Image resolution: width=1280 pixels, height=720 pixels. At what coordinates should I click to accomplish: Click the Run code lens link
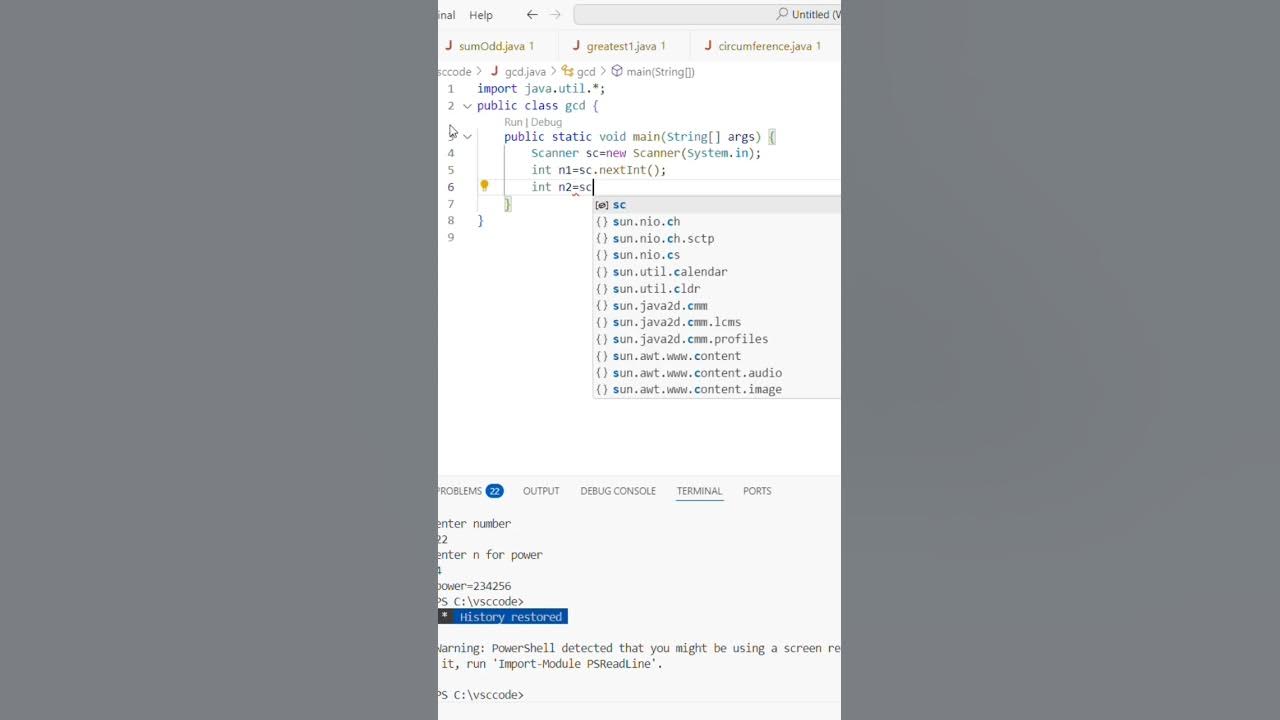click(513, 122)
